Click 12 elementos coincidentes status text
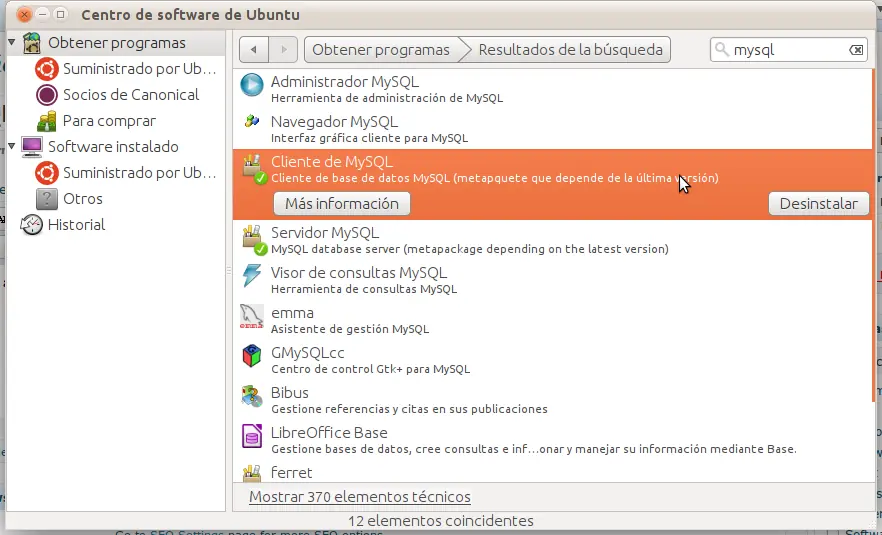Image resolution: width=882 pixels, height=535 pixels. tap(440, 521)
